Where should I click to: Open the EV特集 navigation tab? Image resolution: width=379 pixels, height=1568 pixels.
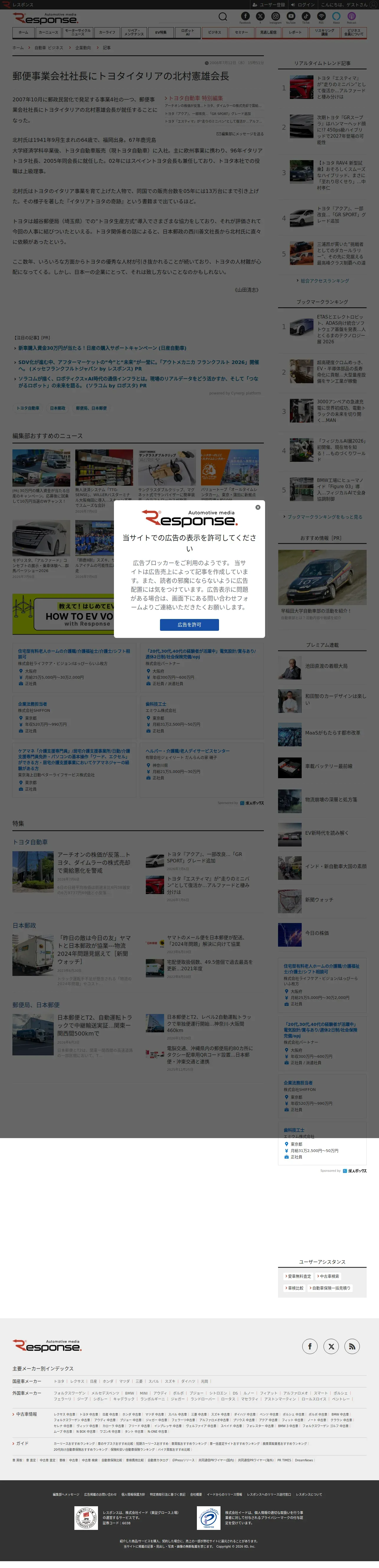[161, 32]
